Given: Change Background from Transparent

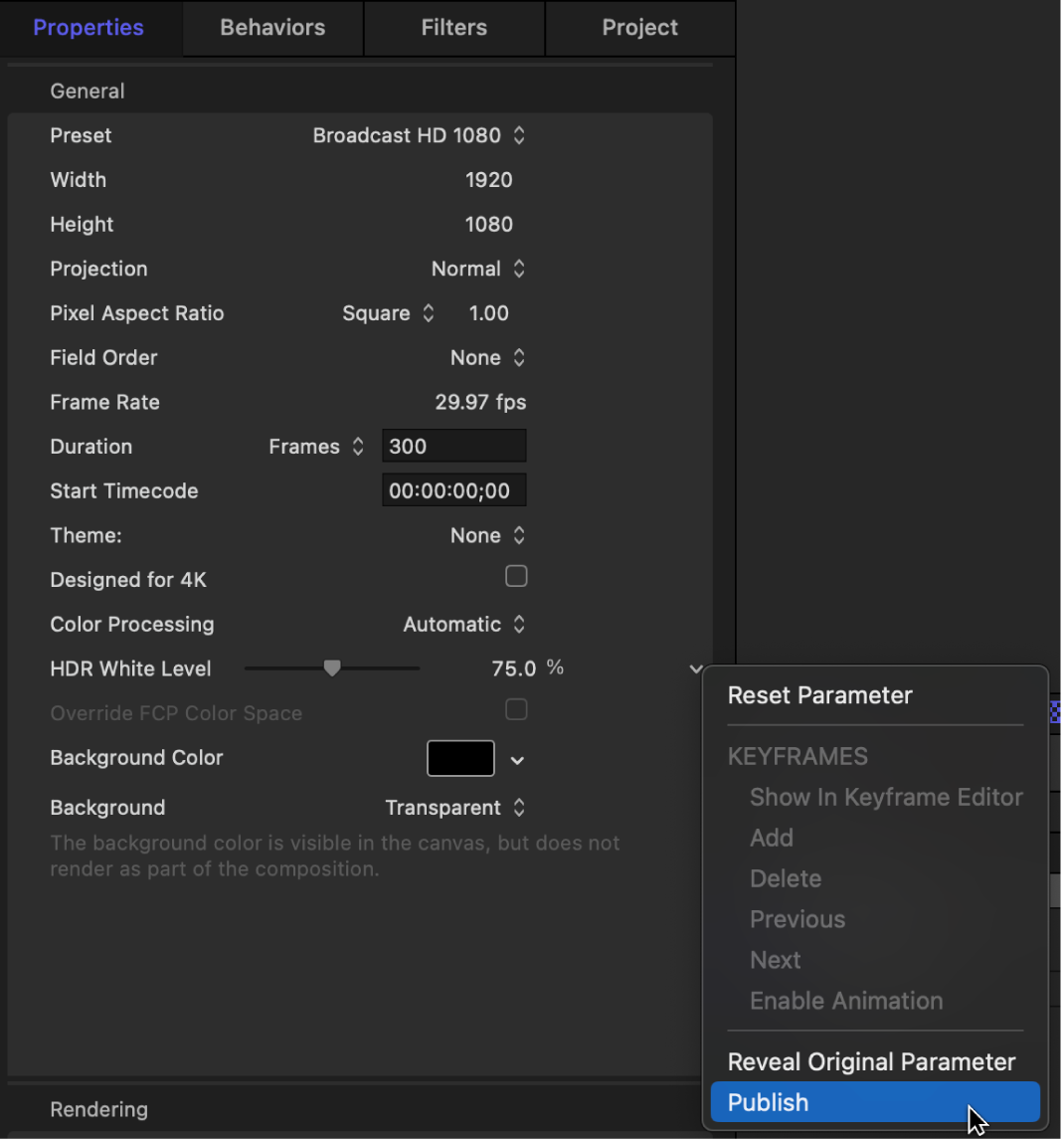Looking at the screenshot, I should tap(455, 808).
